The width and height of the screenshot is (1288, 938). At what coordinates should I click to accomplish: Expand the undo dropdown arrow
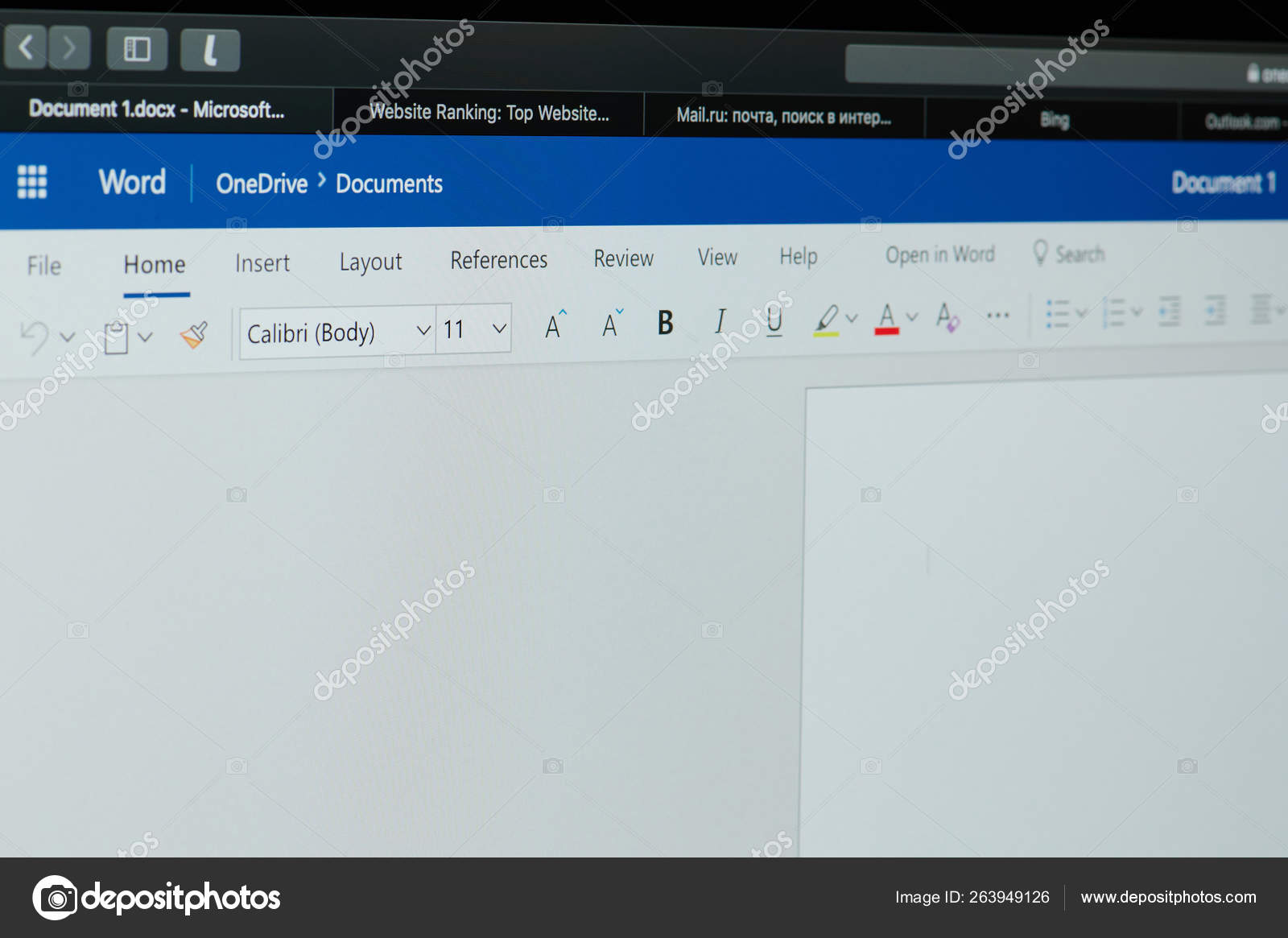click(68, 337)
